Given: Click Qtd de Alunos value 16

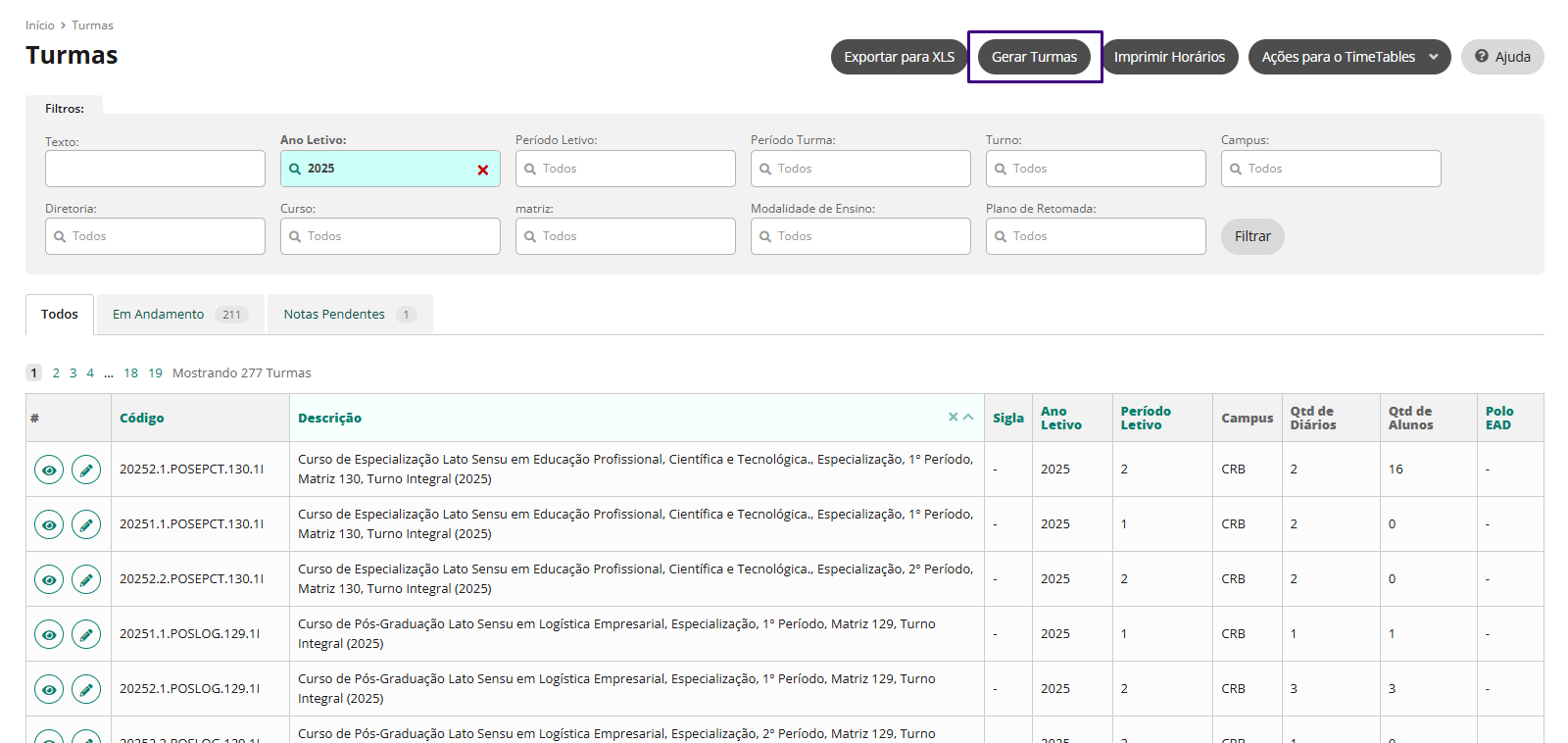Looking at the screenshot, I should point(1396,470).
